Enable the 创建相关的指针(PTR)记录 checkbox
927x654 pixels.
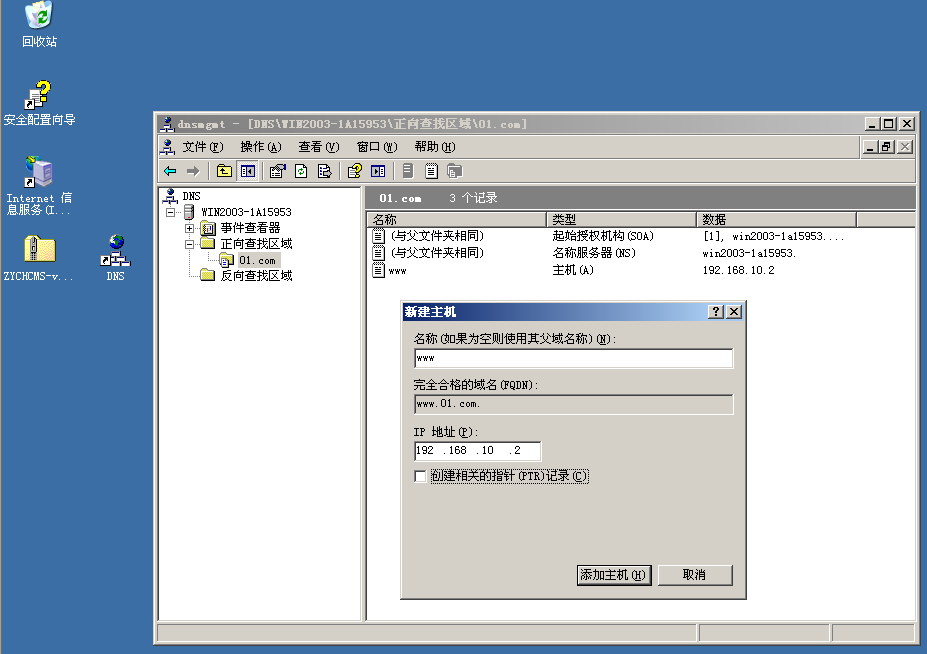[420, 477]
